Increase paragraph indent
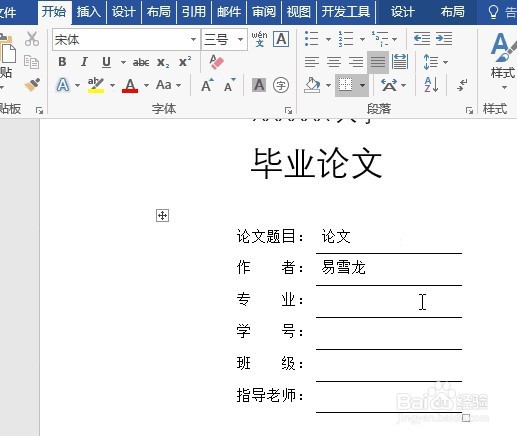The height and width of the screenshot is (436, 517). 444,39
